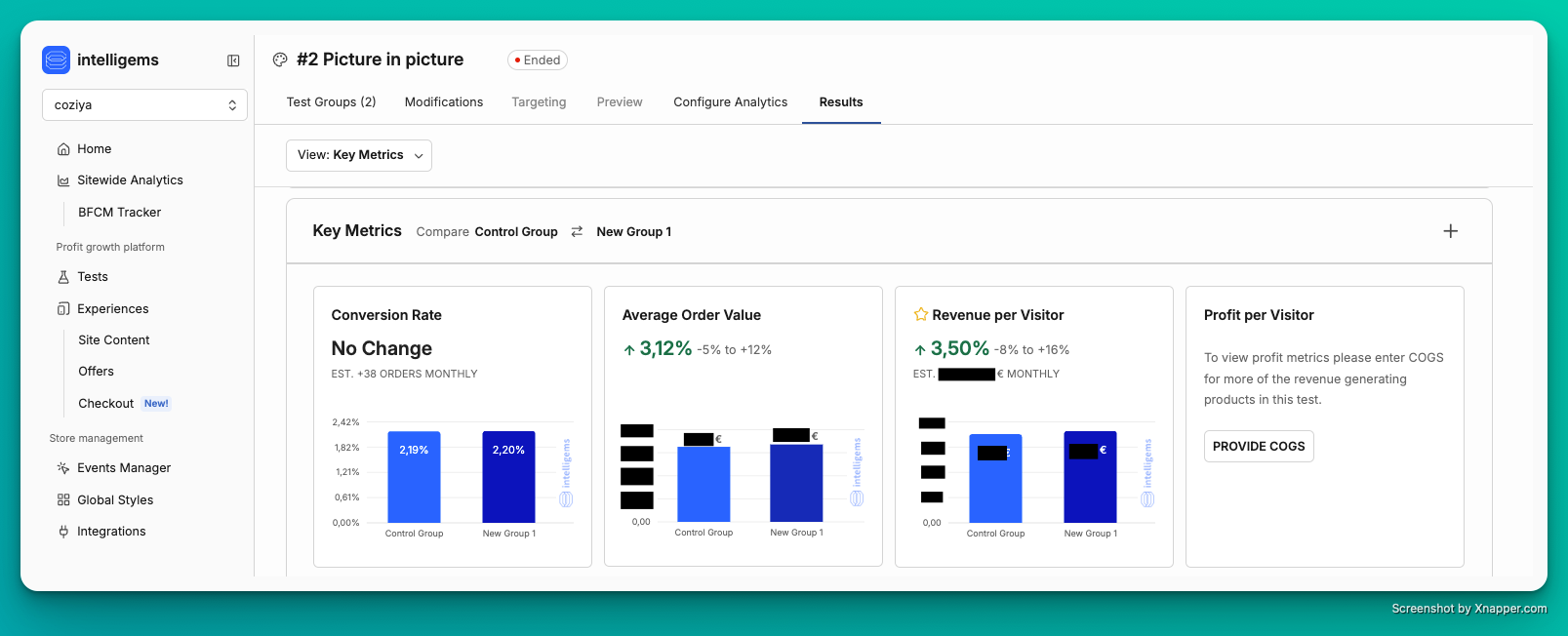Open the Configure Analytics tab

click(730, 102)
